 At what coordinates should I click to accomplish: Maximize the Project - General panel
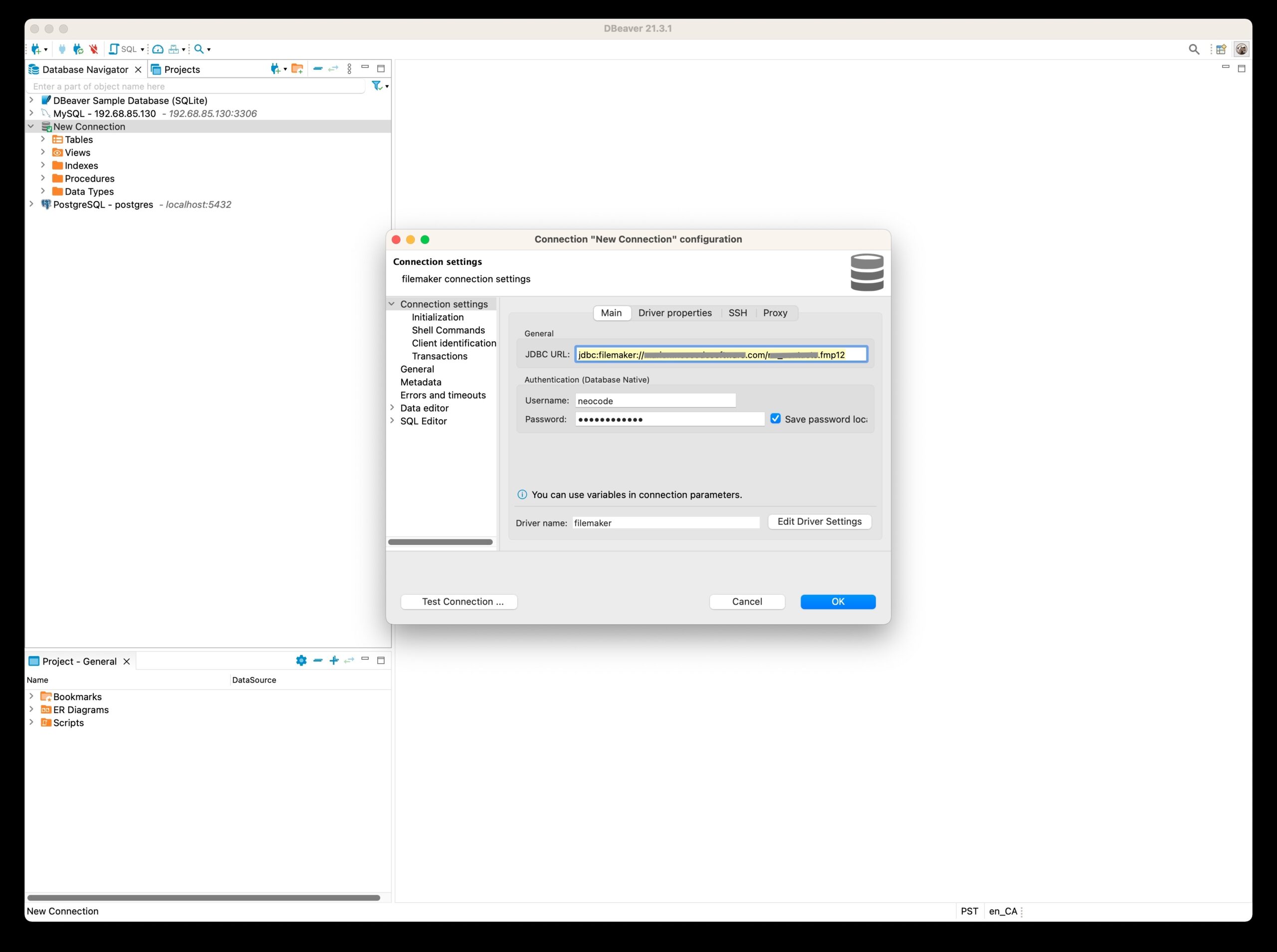381,661
